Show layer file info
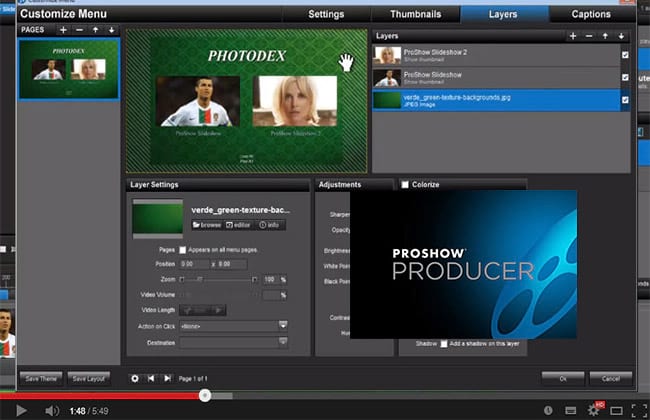This screenshot has height=420, width=650. click(269, 225)
